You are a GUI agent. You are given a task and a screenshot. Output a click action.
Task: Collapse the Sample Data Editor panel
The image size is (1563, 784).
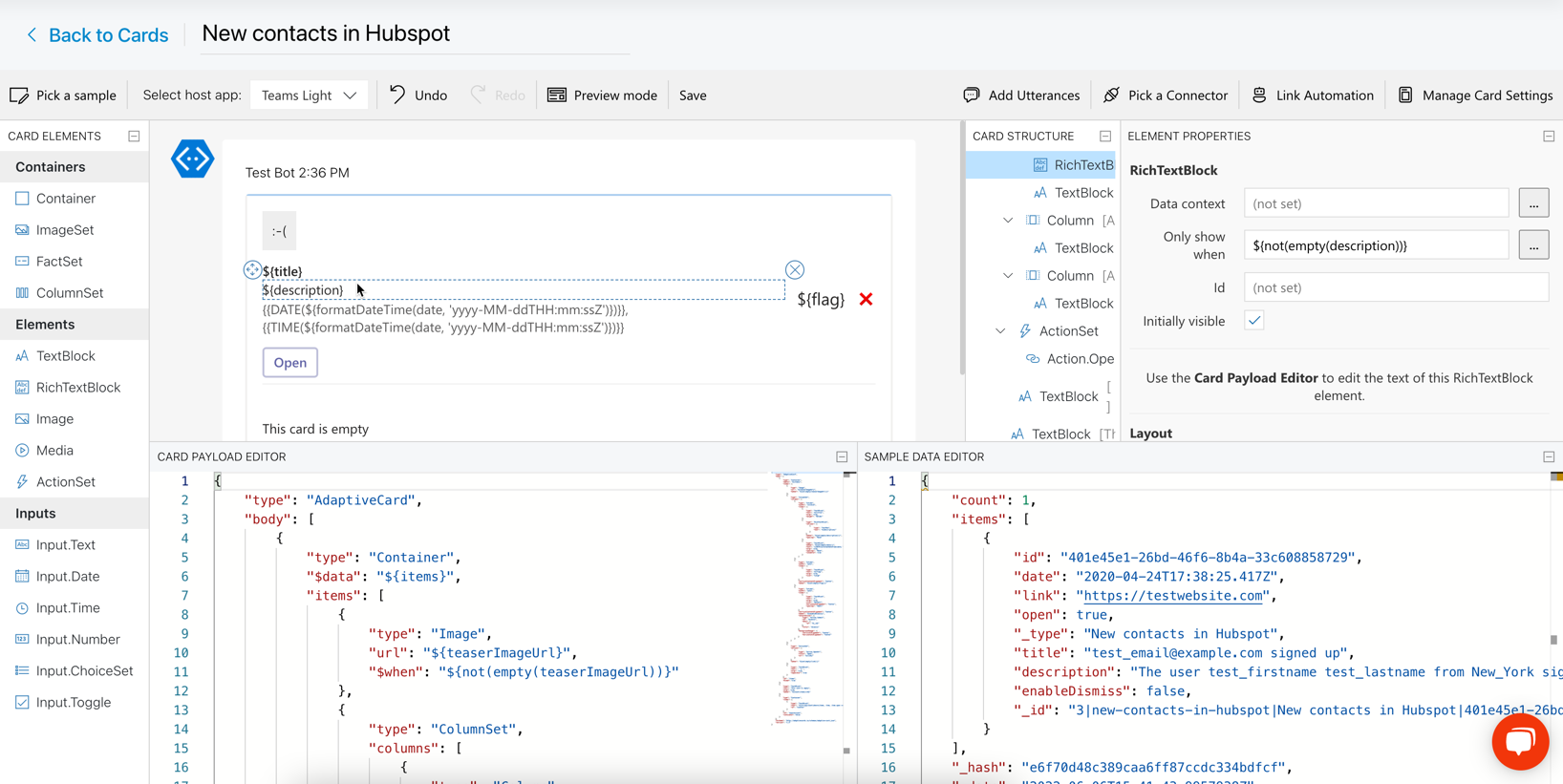(1549, 456)
